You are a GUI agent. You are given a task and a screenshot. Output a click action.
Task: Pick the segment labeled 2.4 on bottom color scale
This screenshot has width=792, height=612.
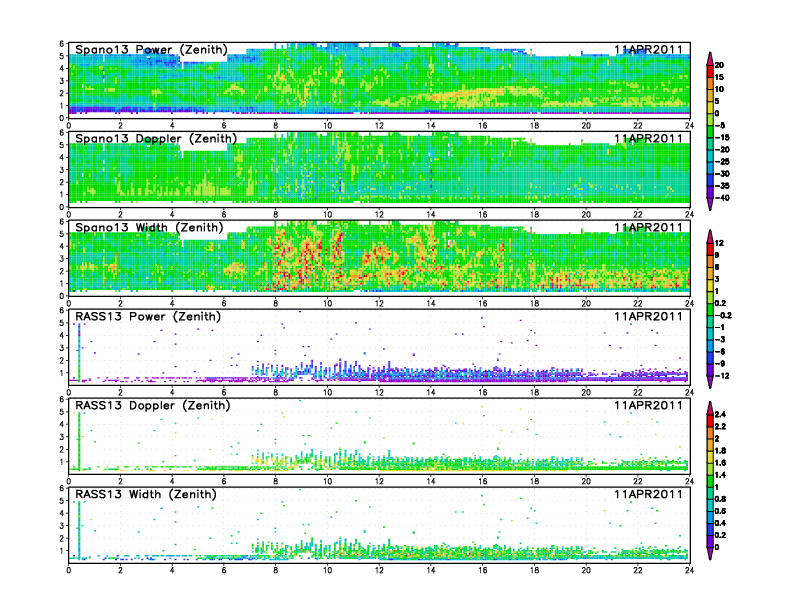[710, 421]
